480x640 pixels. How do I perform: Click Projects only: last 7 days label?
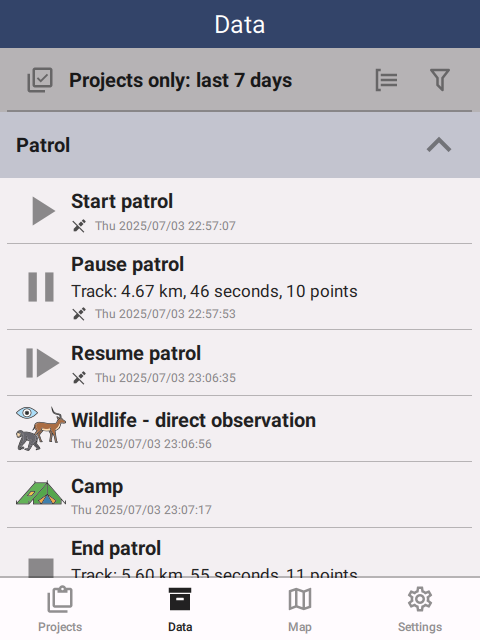pos(180,80)
